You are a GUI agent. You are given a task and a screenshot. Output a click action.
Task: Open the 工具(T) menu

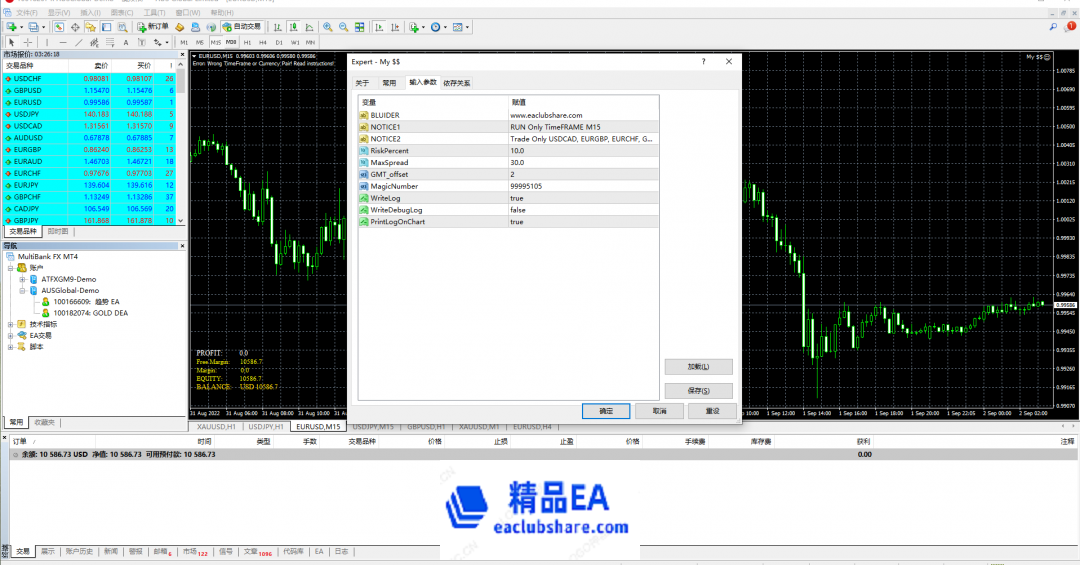[x=154, y=12]
